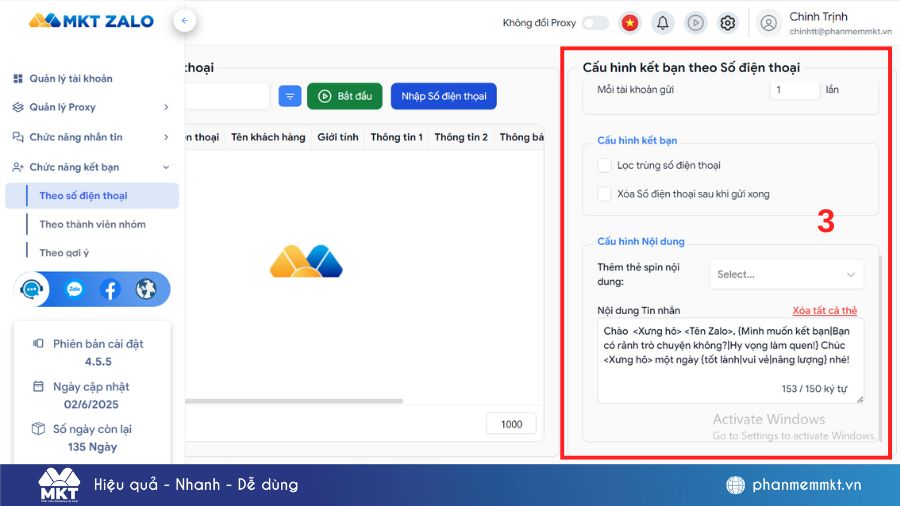This screenshot has height=506, width=900.
Task: Click Thông tin 1 column header
Action: coord(396,137)
